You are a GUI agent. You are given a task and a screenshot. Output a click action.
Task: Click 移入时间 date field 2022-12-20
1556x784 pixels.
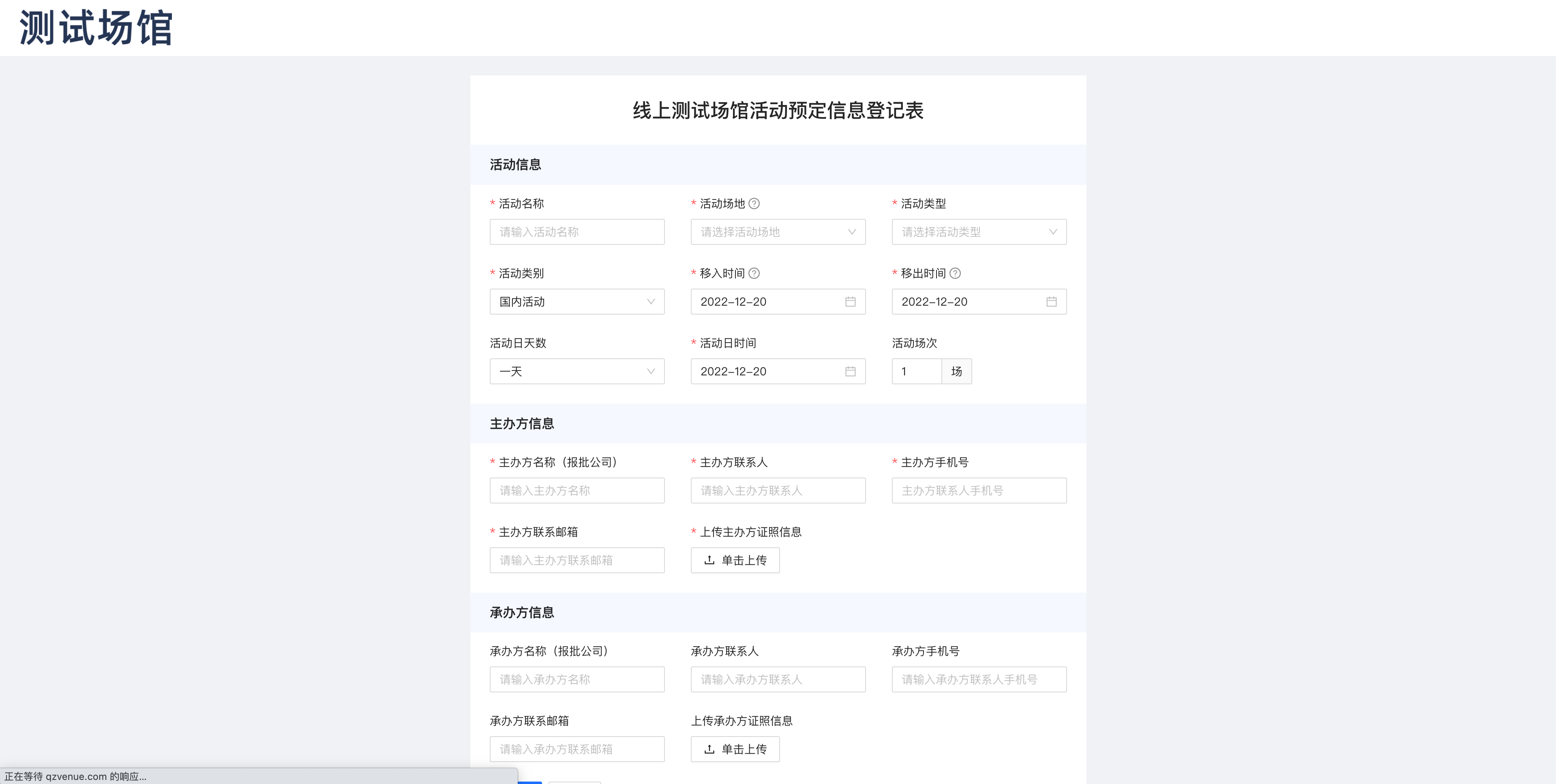point(778,302)
